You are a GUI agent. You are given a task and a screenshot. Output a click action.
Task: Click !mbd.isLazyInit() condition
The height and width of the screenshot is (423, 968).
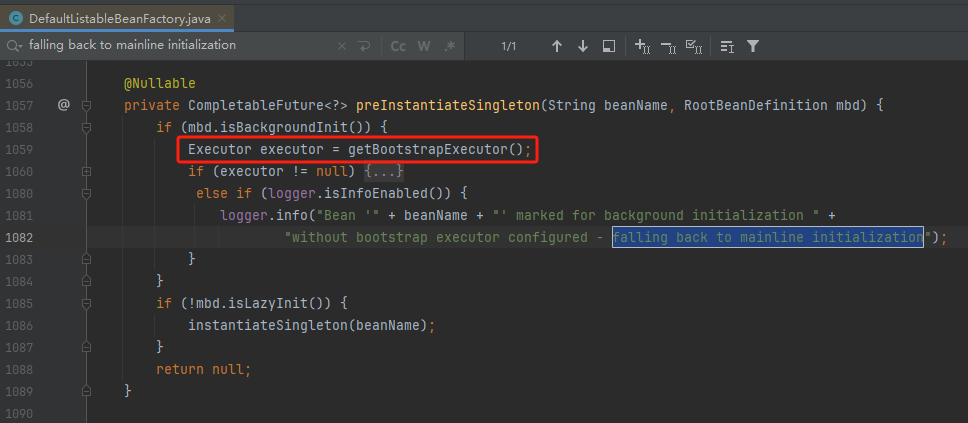tap(261, 303)
